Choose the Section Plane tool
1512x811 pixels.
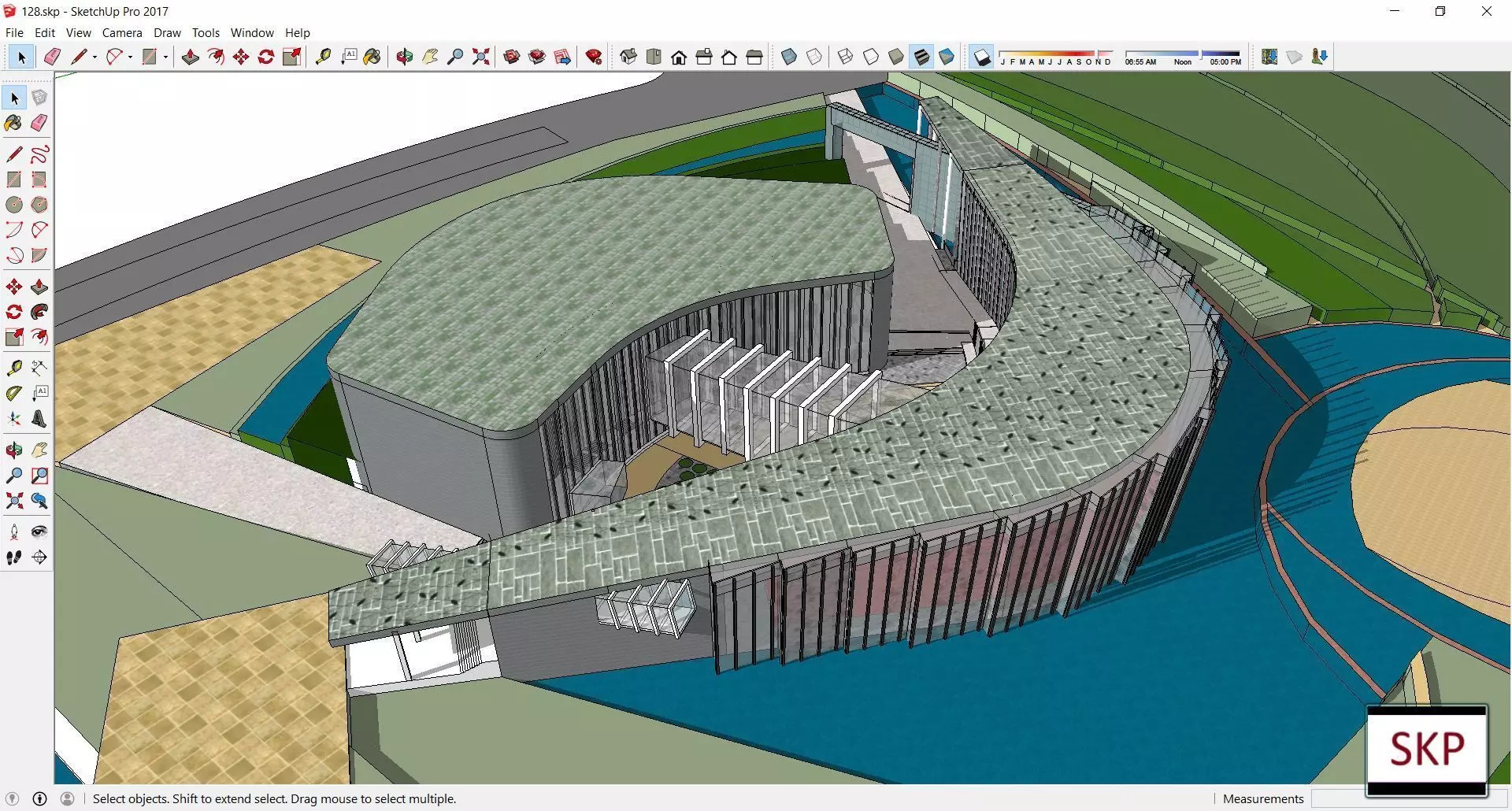coord(39,557)
